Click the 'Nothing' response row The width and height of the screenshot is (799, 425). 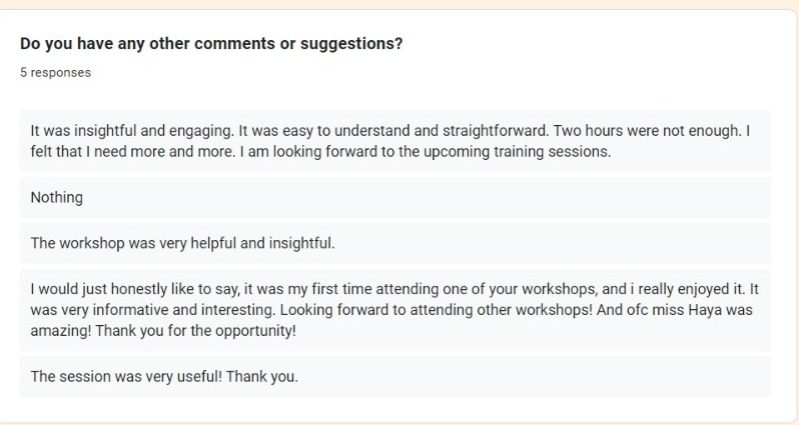[x=395, y=198]
